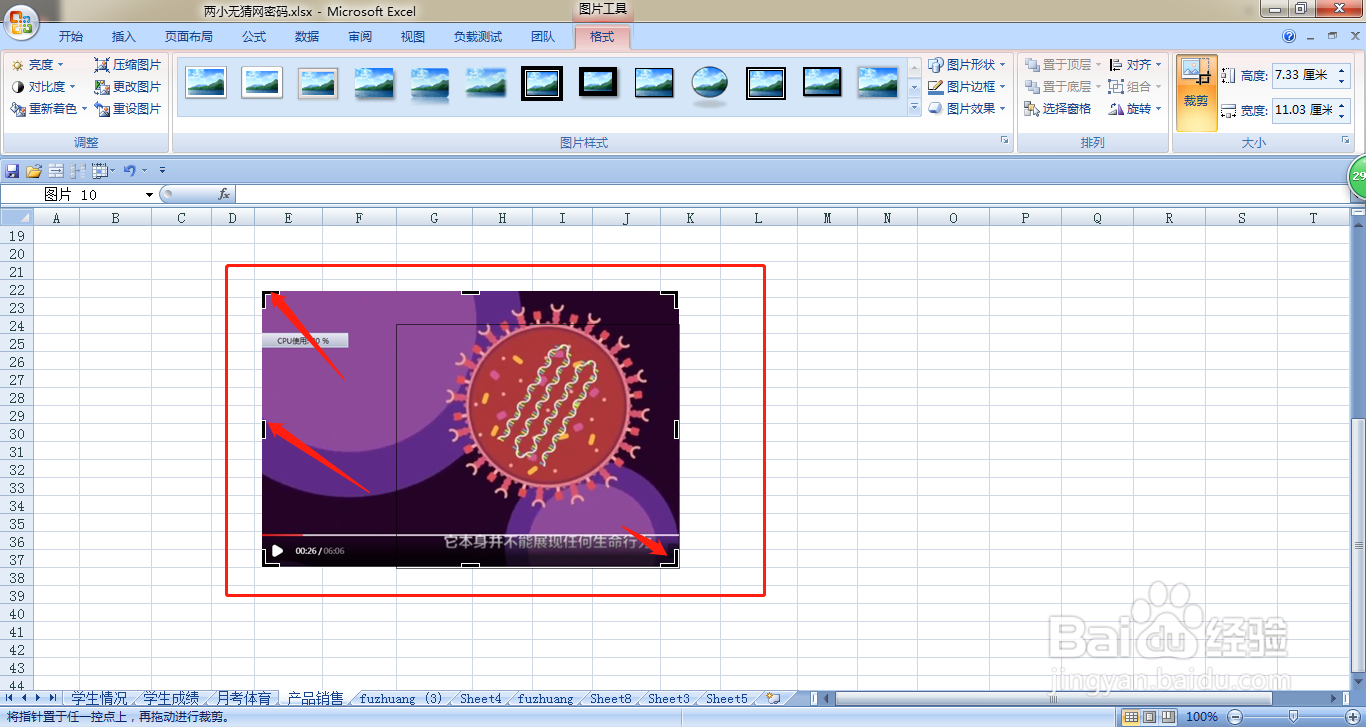Switch to the 插入 (Insert) tab
Image resolution: width=1366 pixels, height=727 pixels.
(x=124, y=37)
